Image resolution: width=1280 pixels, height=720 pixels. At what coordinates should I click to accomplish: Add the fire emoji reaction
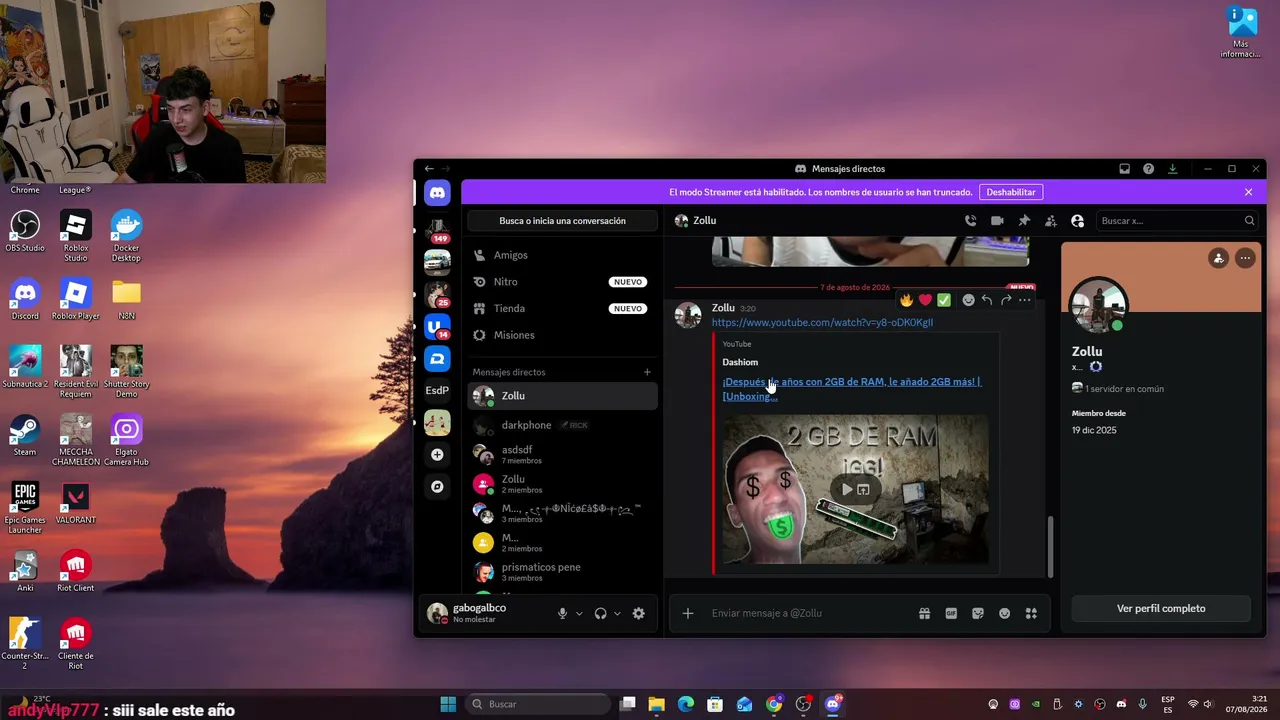pyautogui.click(x=906, y=300)
